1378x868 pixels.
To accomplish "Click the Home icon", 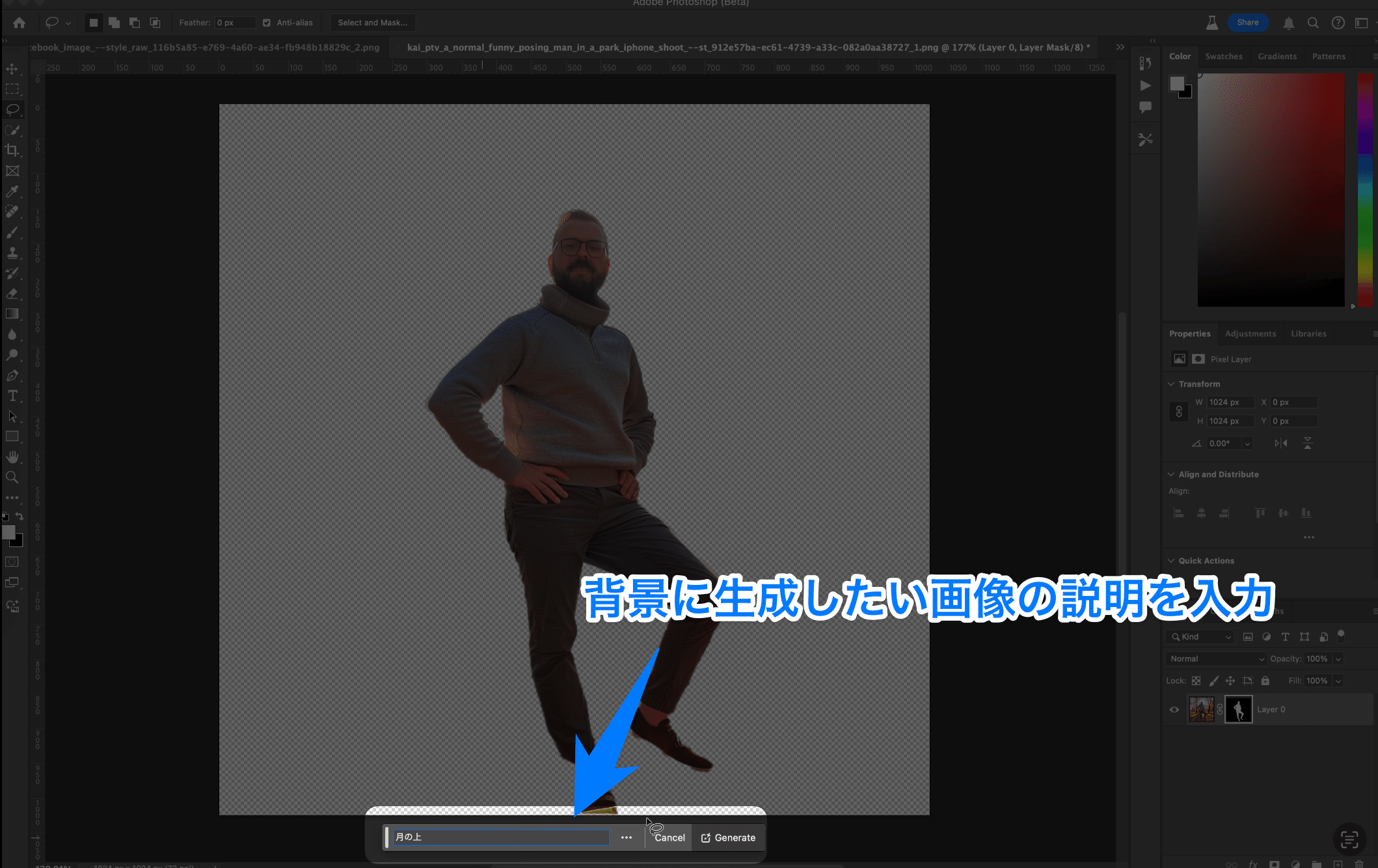I will pos(19,23).
